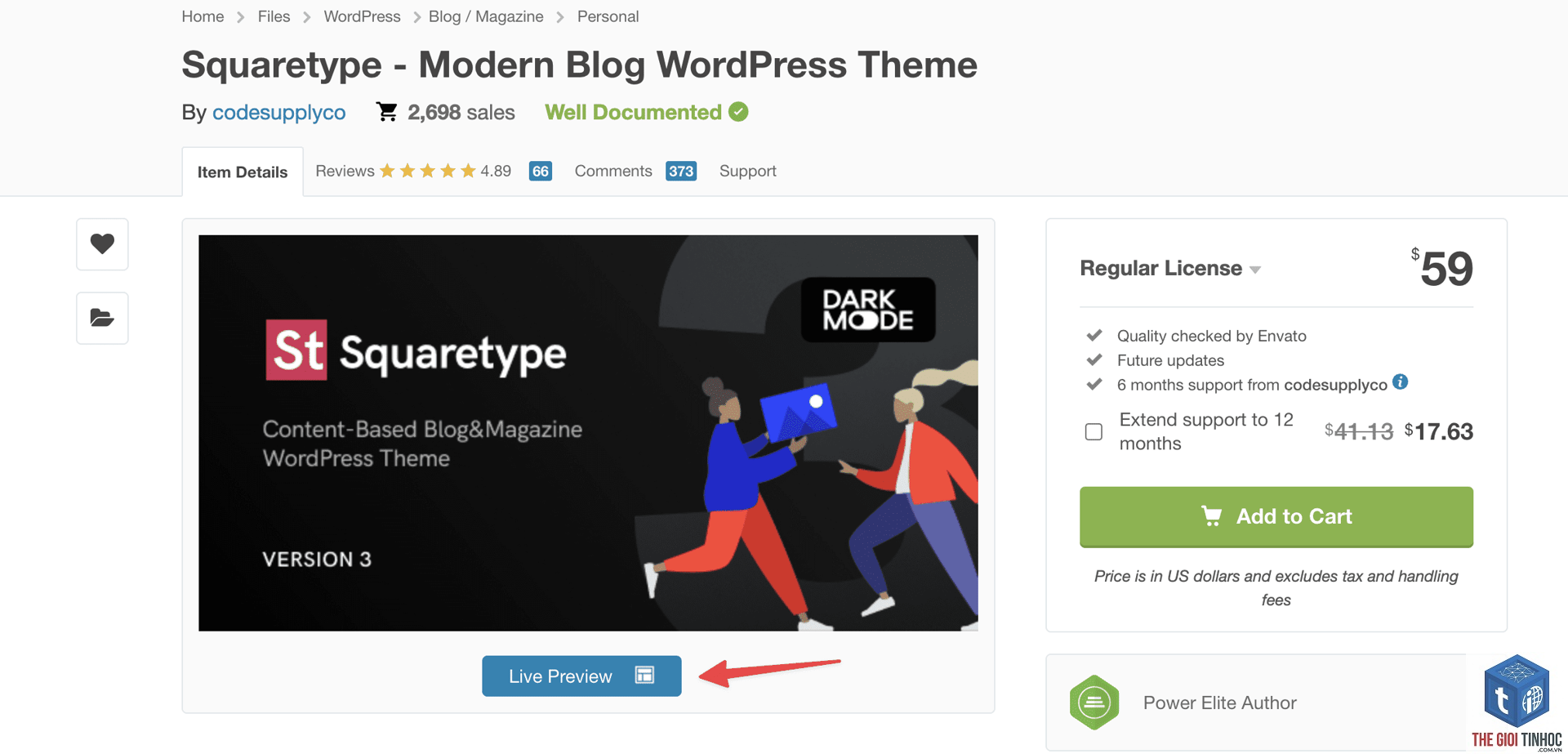Go to WordPress breadcrumb
Screen dimensions: 1568x754
[x=362, y=16]
